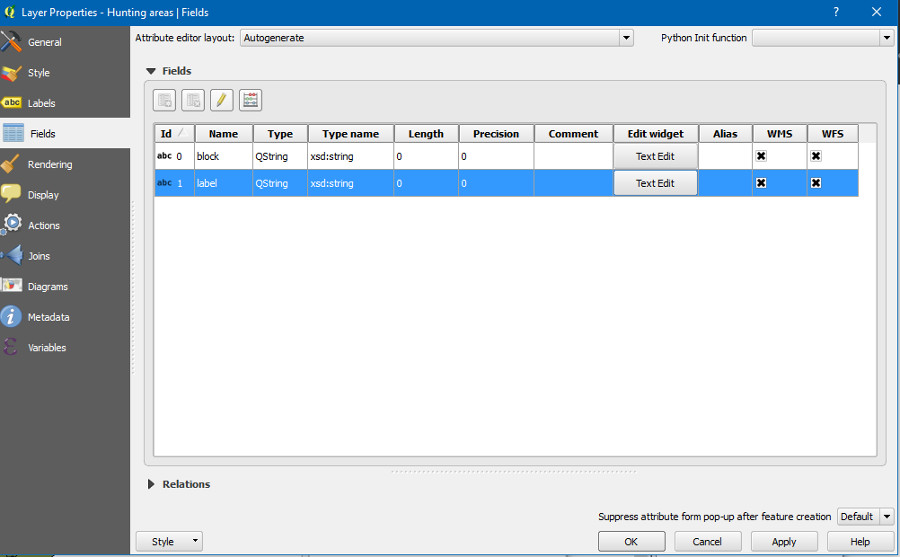This screenshot has height=557, width=900.
Task: Click the Alias column header
Action: point(726,133)
